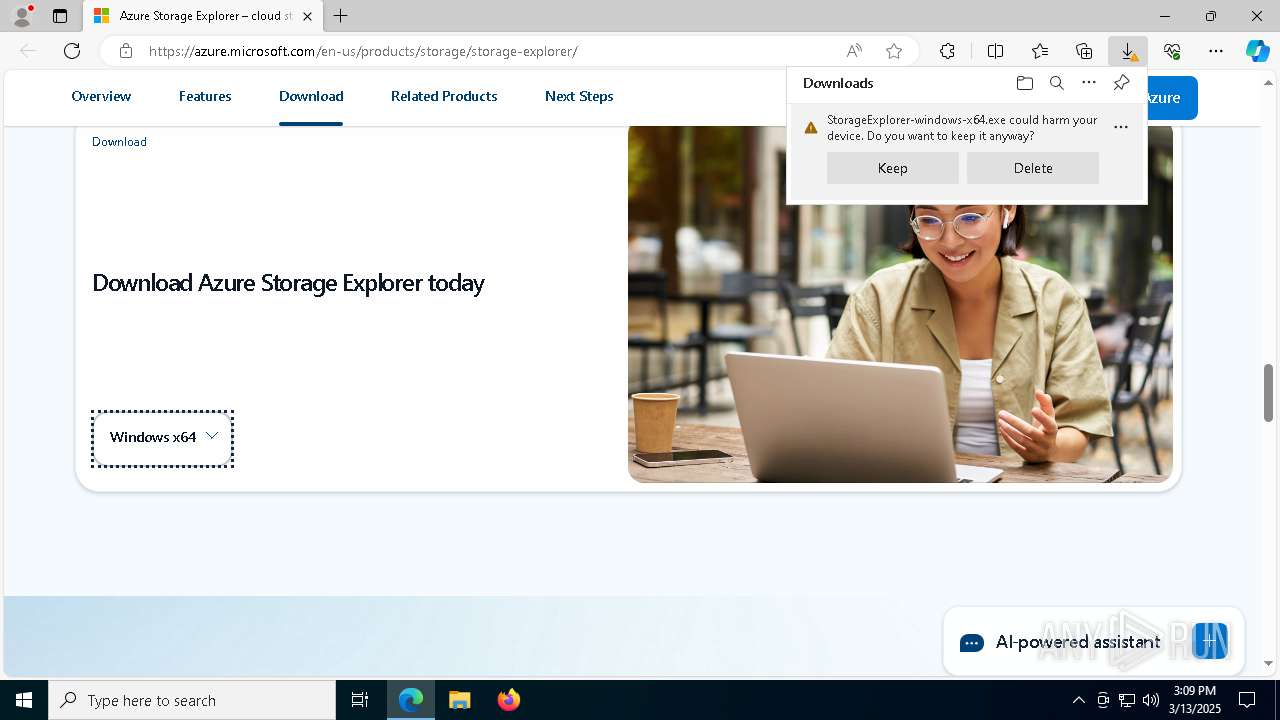
Task: Select the Download tab
Action: (311, 96)
